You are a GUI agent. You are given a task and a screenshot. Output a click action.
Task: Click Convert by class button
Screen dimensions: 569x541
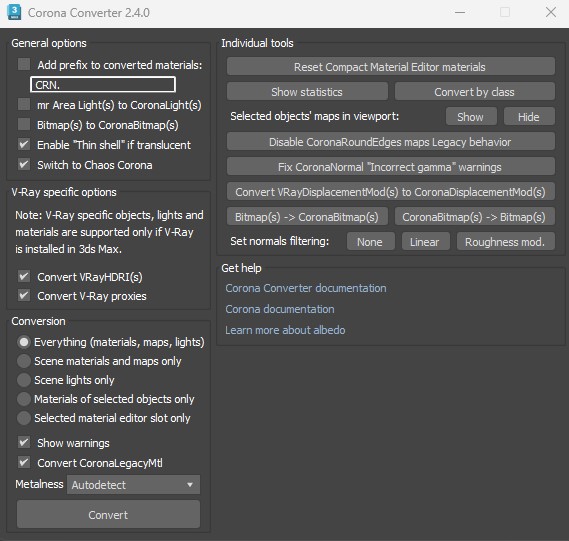[x=475, y=92]
